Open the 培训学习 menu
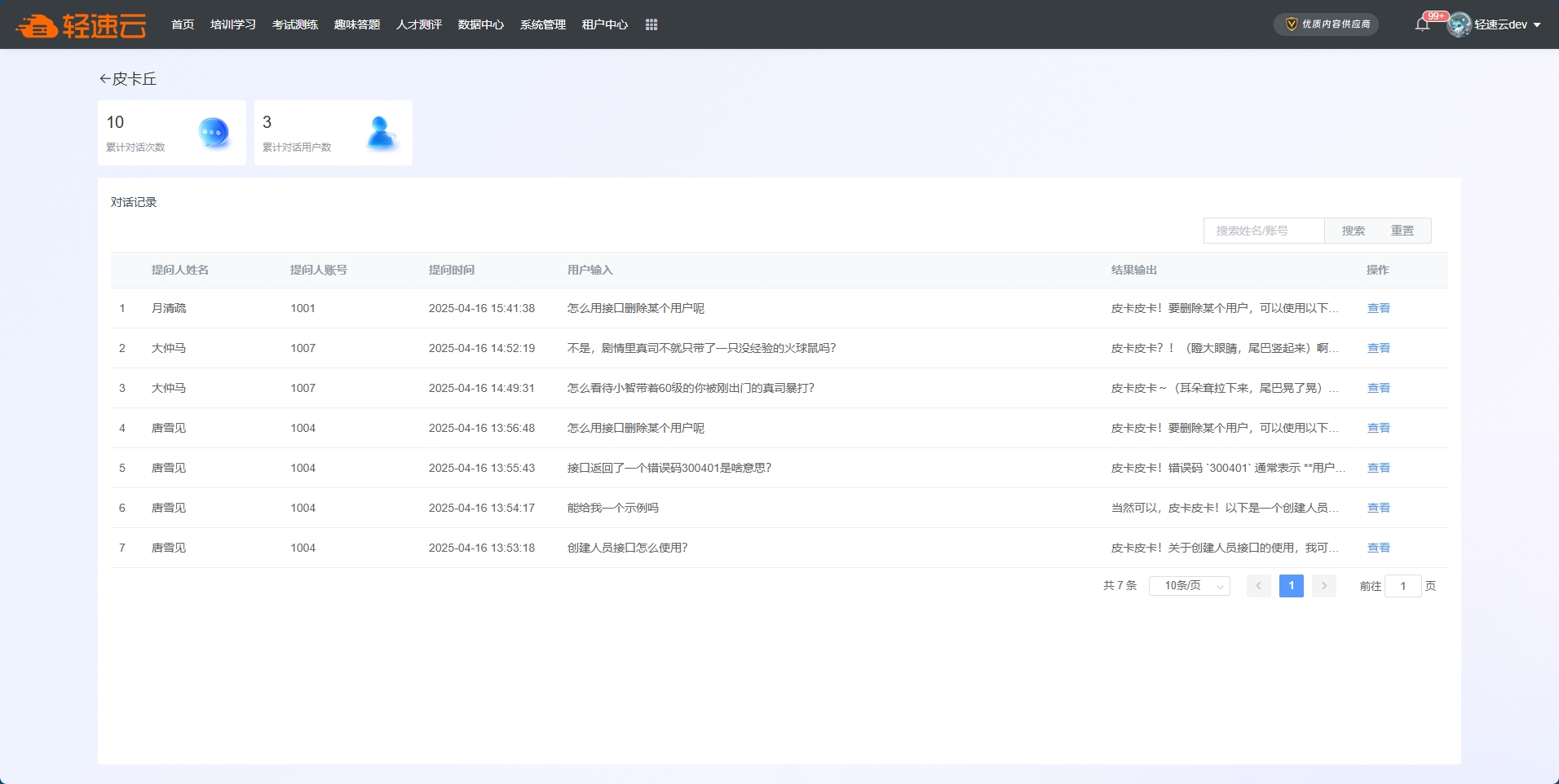1559x784 pixels. [232, 24]
